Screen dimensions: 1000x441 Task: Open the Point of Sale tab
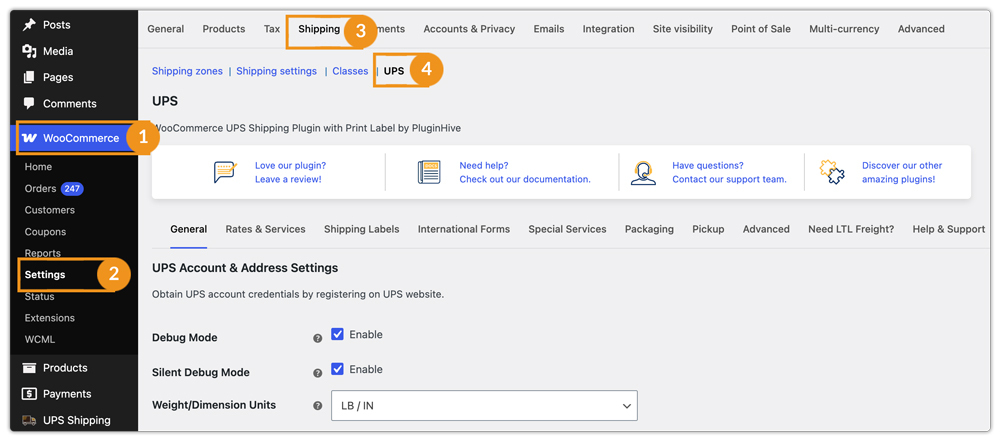(761, 29)
